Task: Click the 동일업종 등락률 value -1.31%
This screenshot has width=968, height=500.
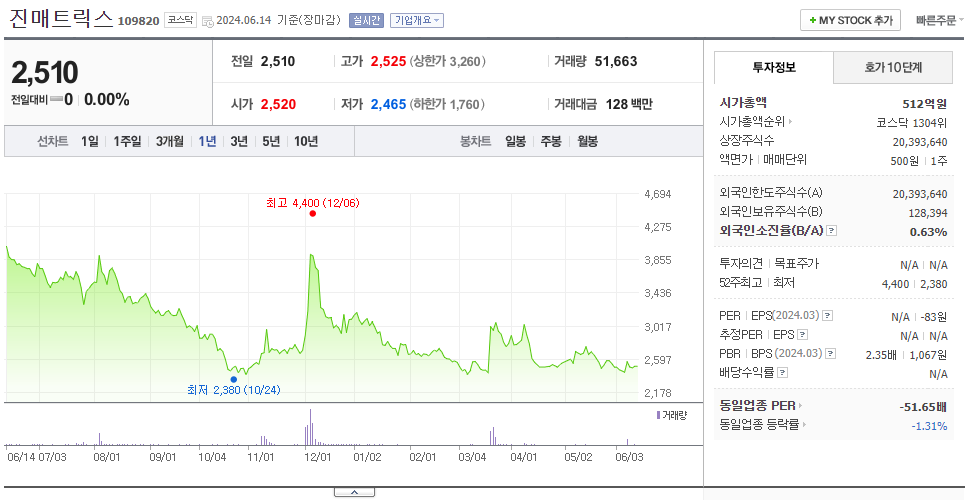Action: [929, 425]
